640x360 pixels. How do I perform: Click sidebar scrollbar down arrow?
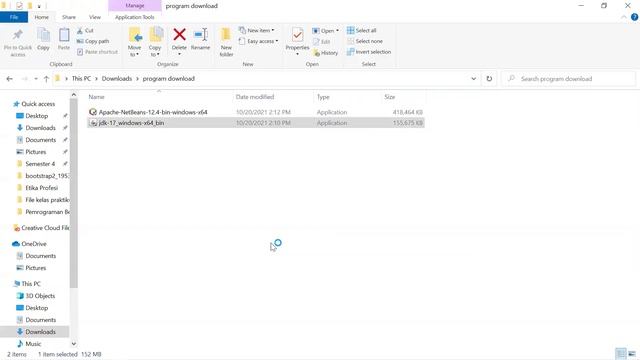point(73,344)
